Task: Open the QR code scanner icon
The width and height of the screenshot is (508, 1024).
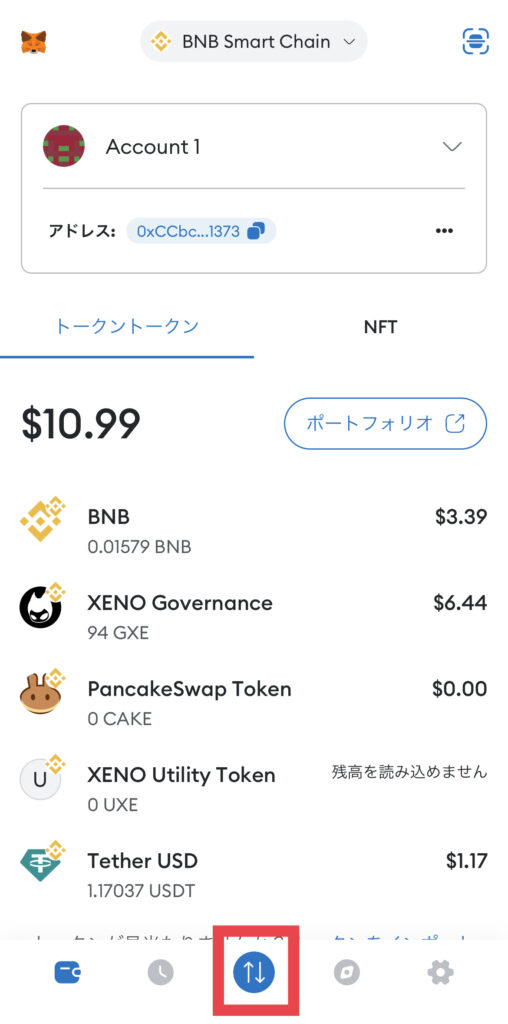Action: (x=475, y=41)
